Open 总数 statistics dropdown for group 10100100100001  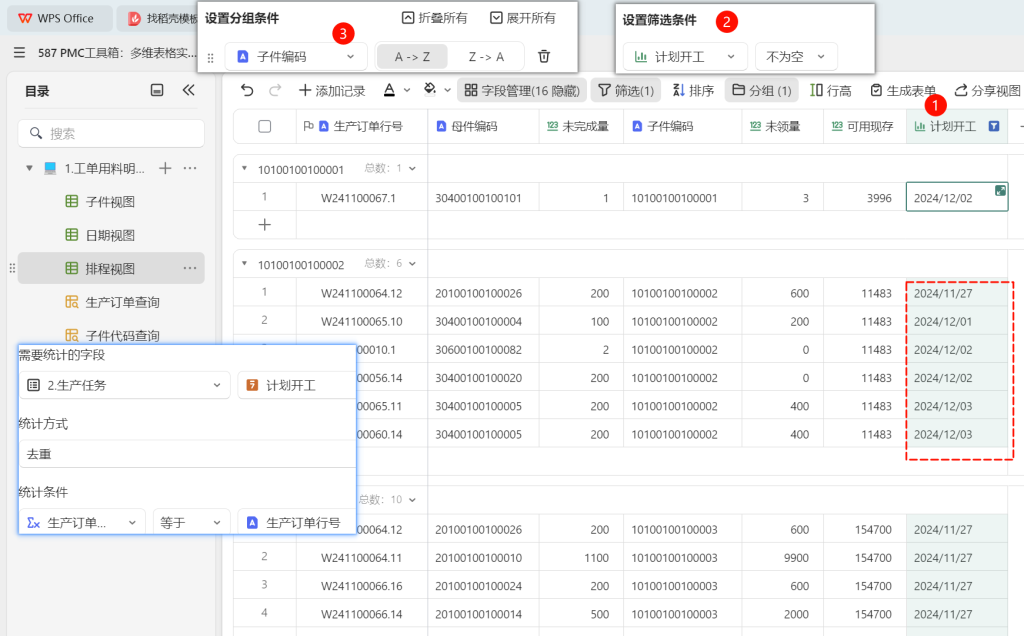click(390, 168)
